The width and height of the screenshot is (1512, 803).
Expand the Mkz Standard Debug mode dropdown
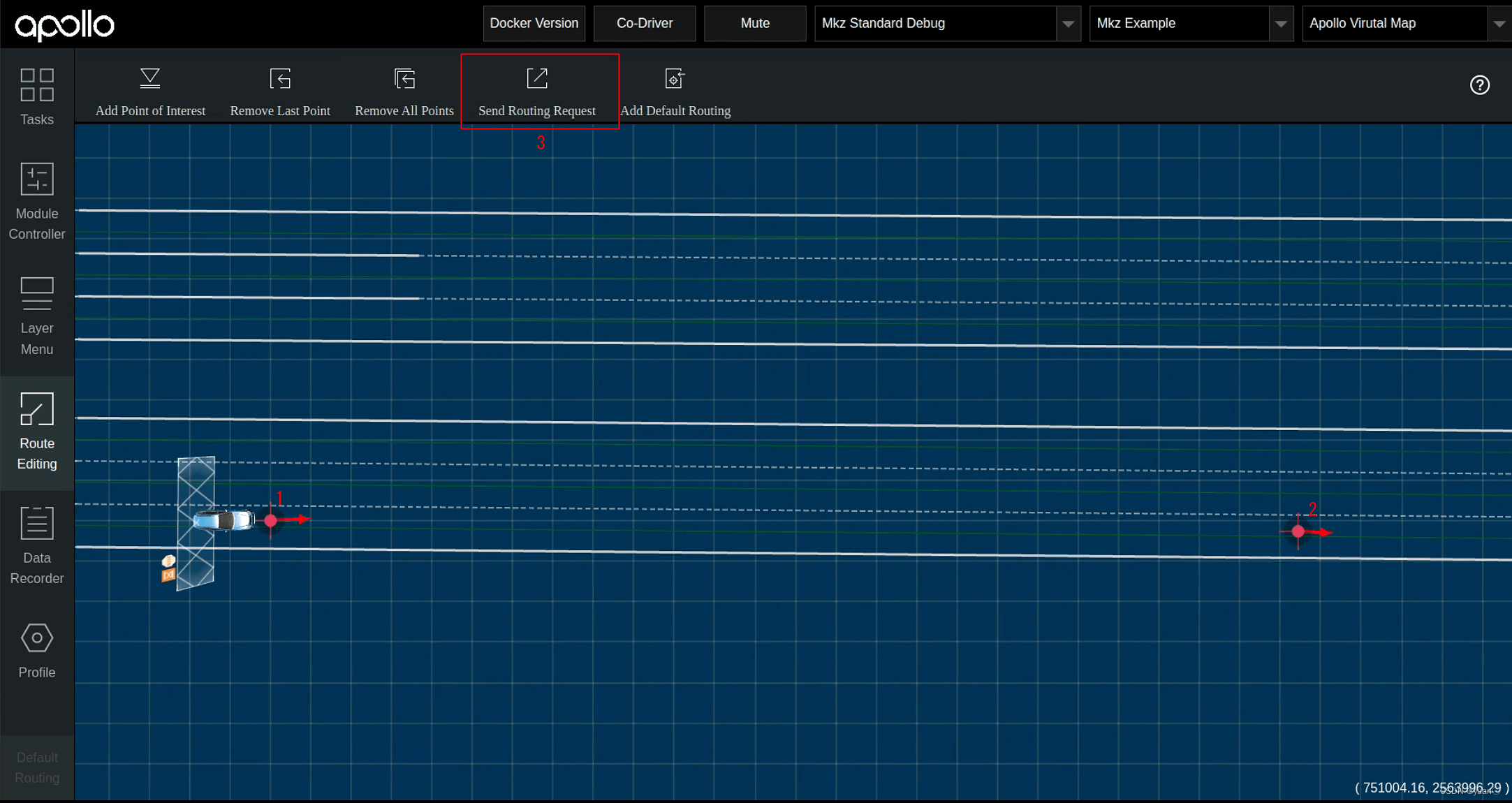pos(1068,24)
